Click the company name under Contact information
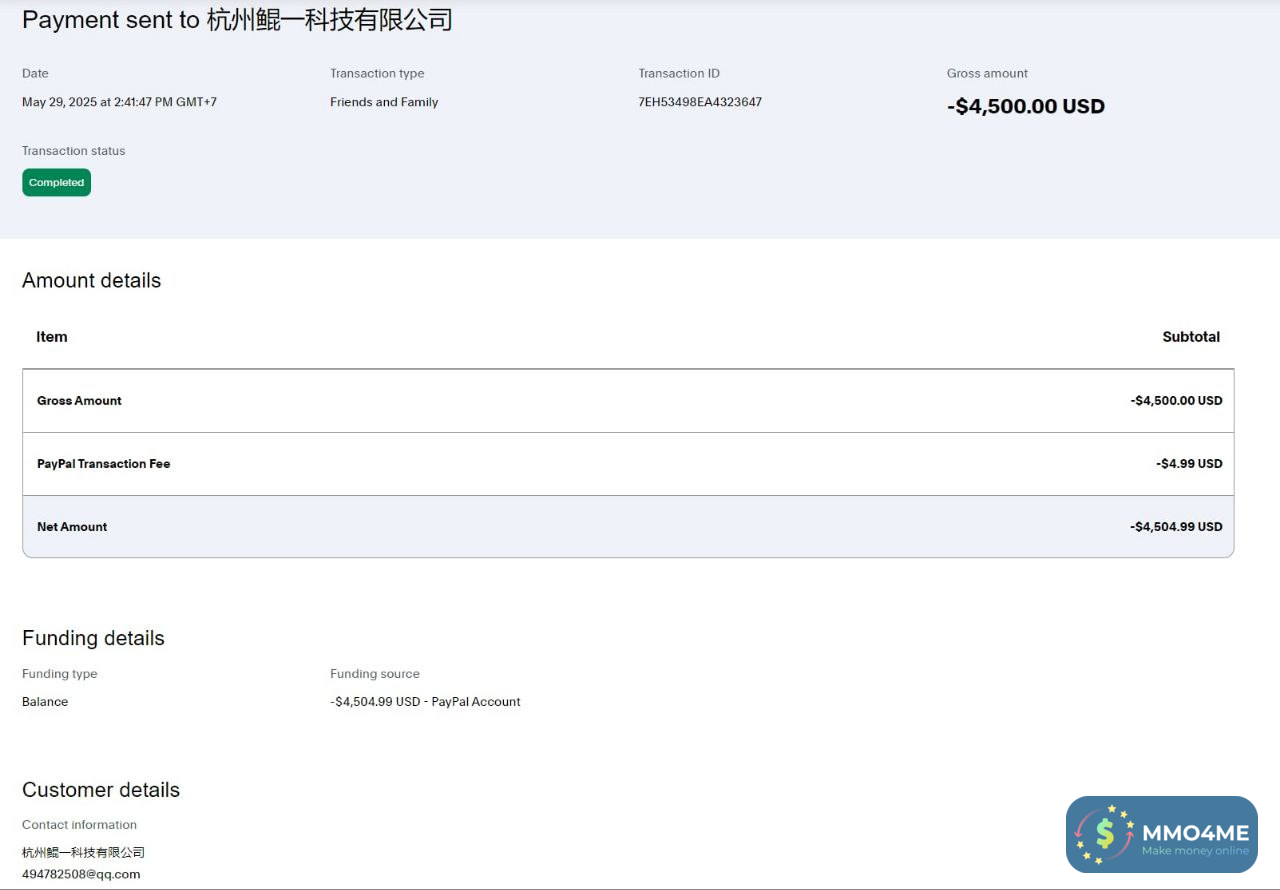This screenshot has width=1280, height=890. tap(83, 853)
